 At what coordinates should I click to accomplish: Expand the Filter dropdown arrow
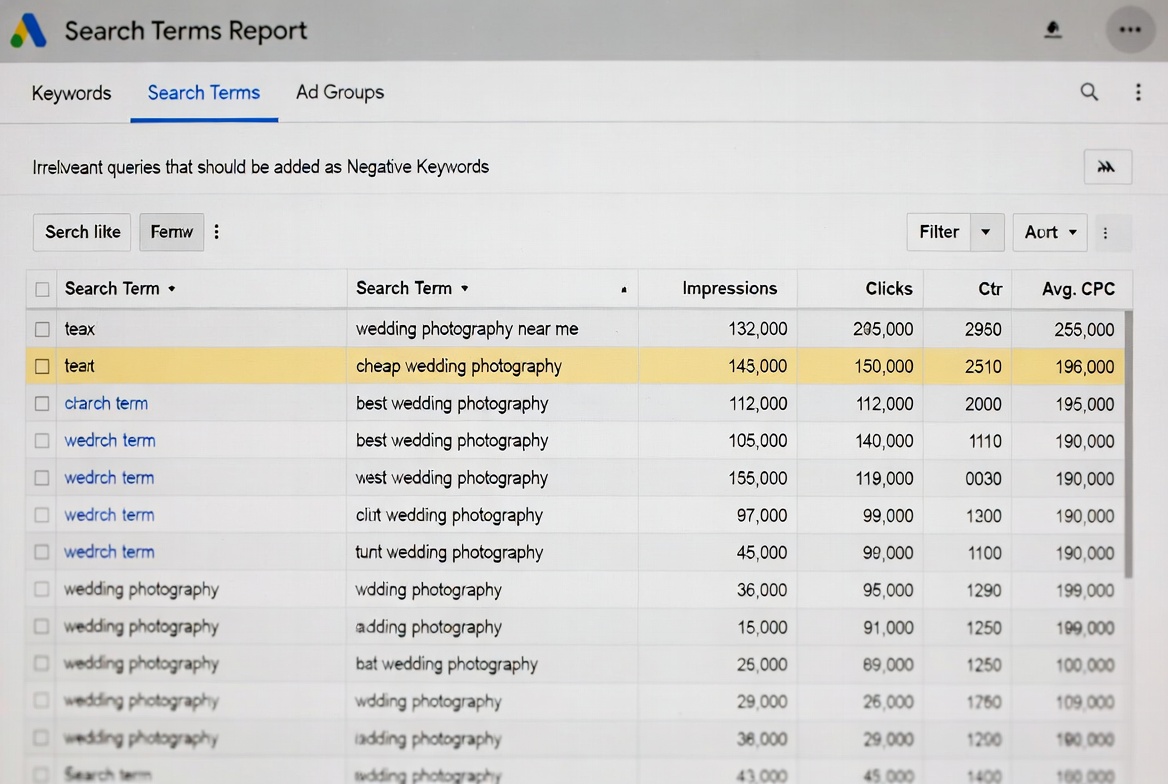[986, 232]
